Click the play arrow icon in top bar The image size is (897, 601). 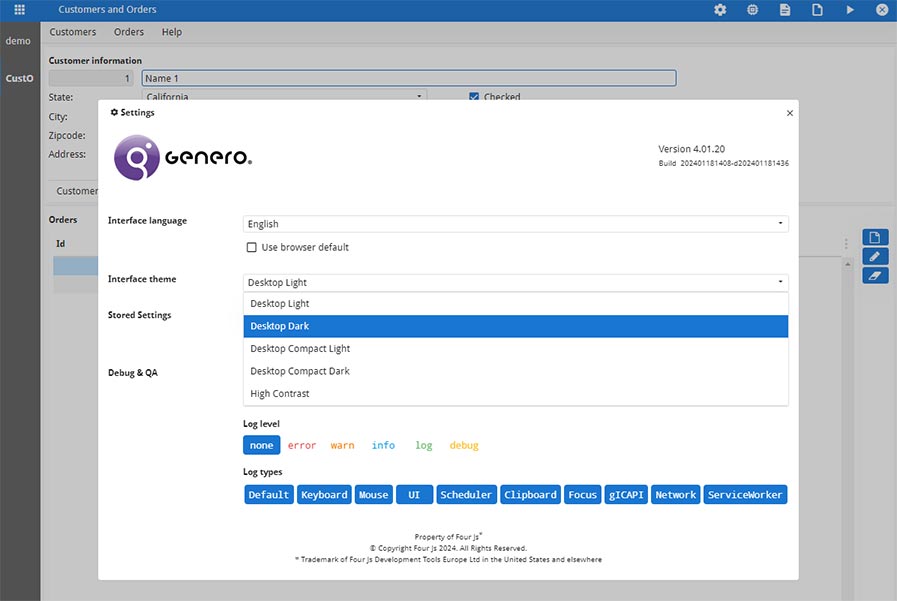click(x=850, y=10)
